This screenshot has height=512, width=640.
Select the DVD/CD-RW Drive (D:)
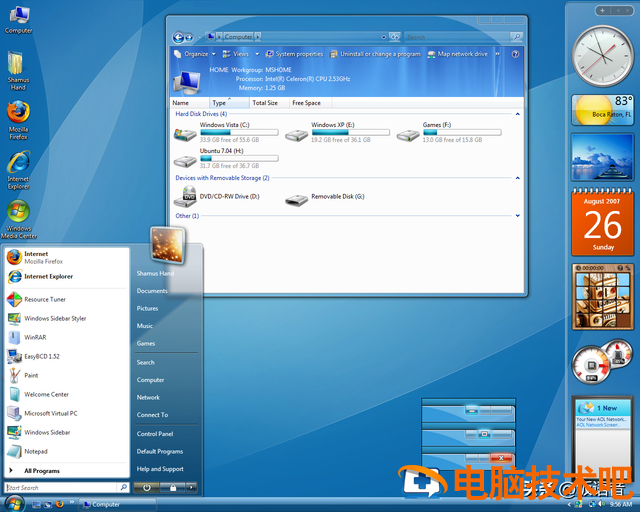217,196
